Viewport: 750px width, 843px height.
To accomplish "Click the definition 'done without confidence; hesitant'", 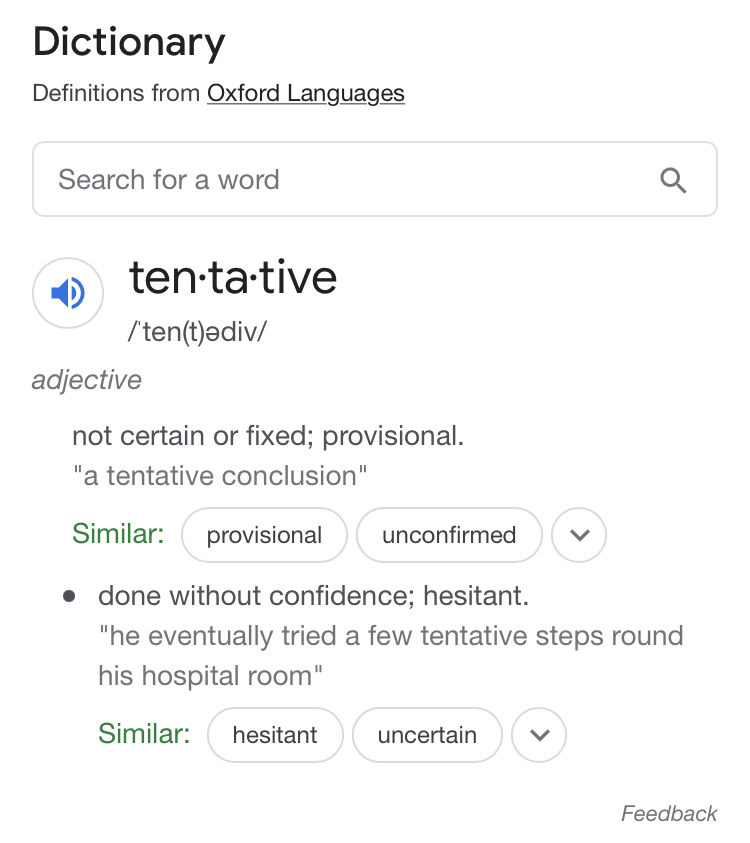I will [313, 596].
